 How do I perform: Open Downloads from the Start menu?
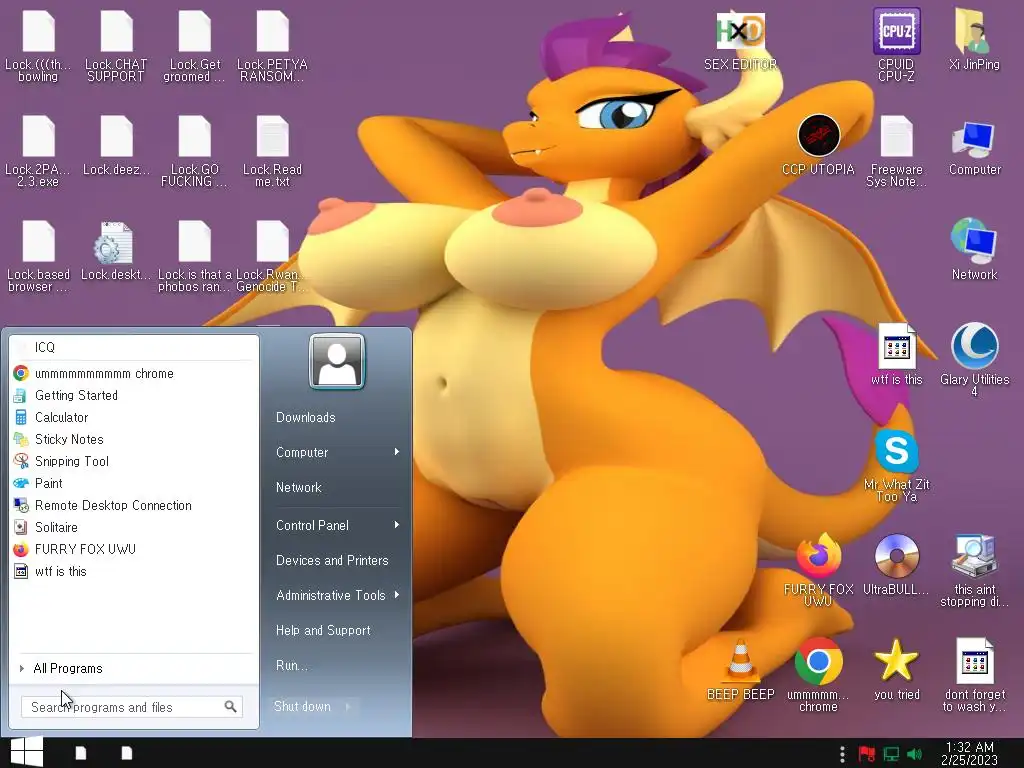click(x=306, y=417)
